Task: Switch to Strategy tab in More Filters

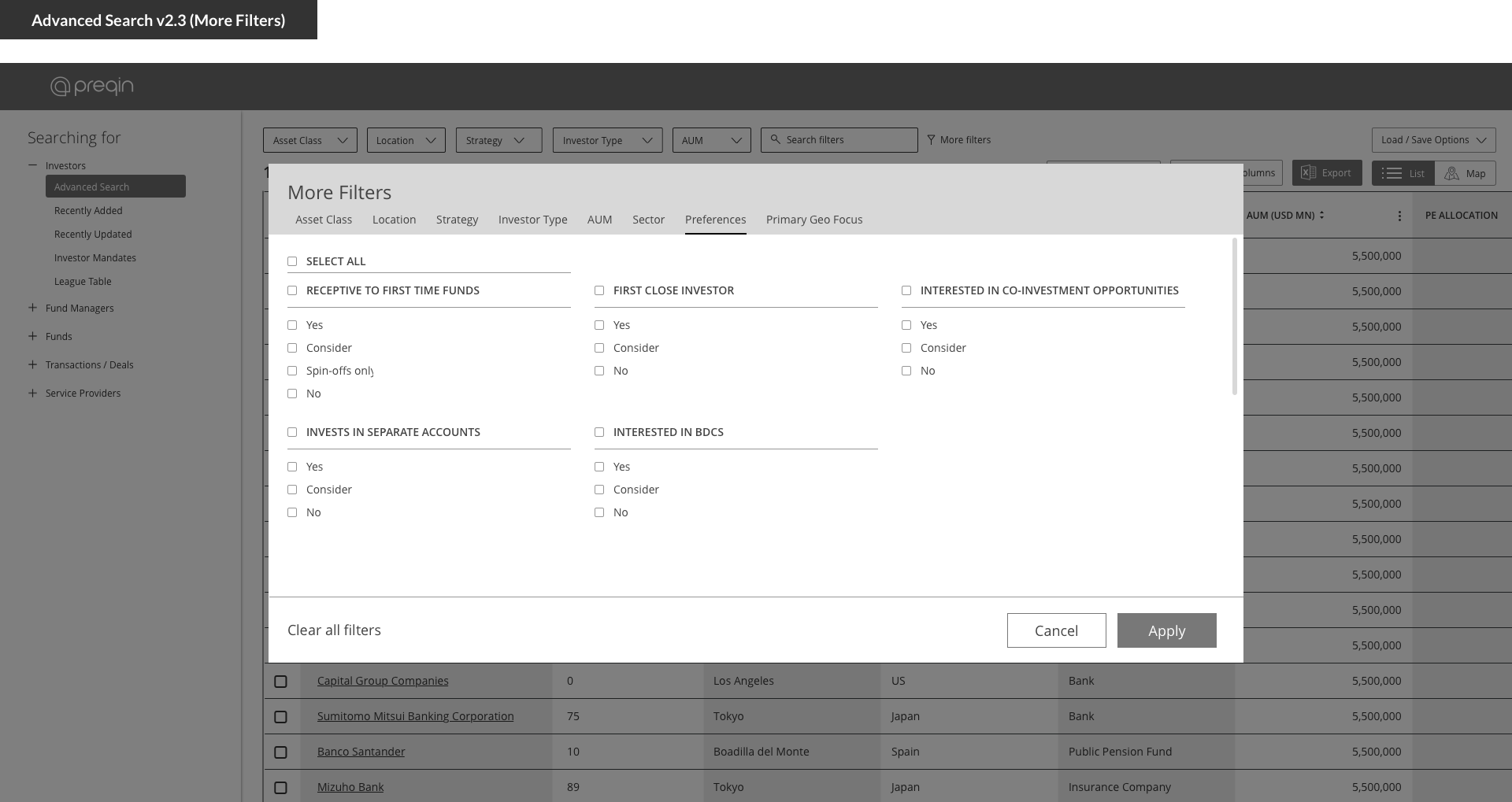Action: point(457,220)
